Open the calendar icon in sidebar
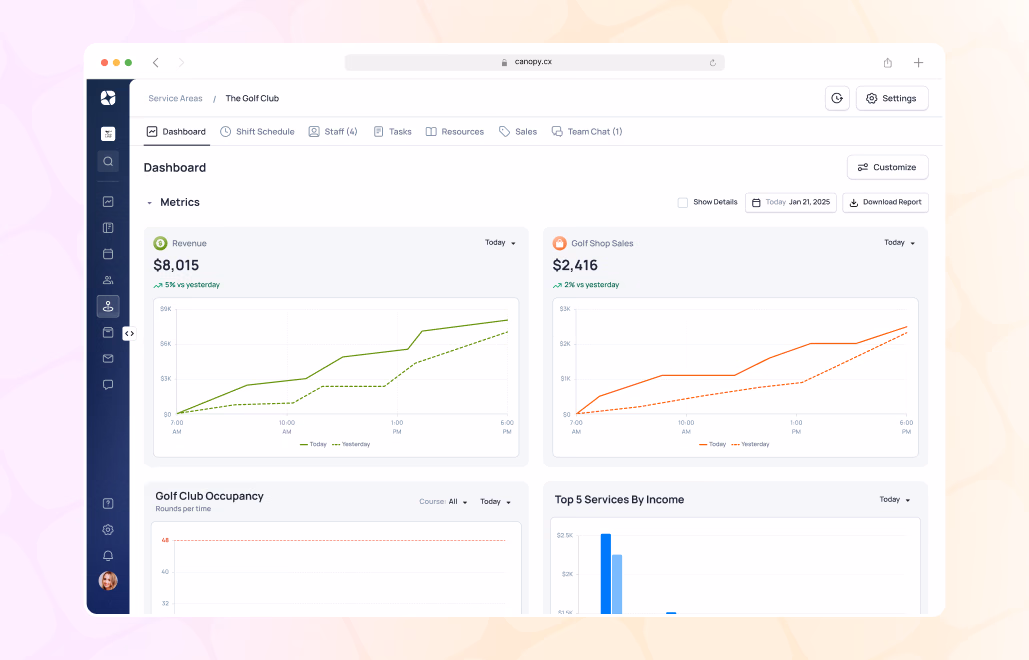 point(108,254)
